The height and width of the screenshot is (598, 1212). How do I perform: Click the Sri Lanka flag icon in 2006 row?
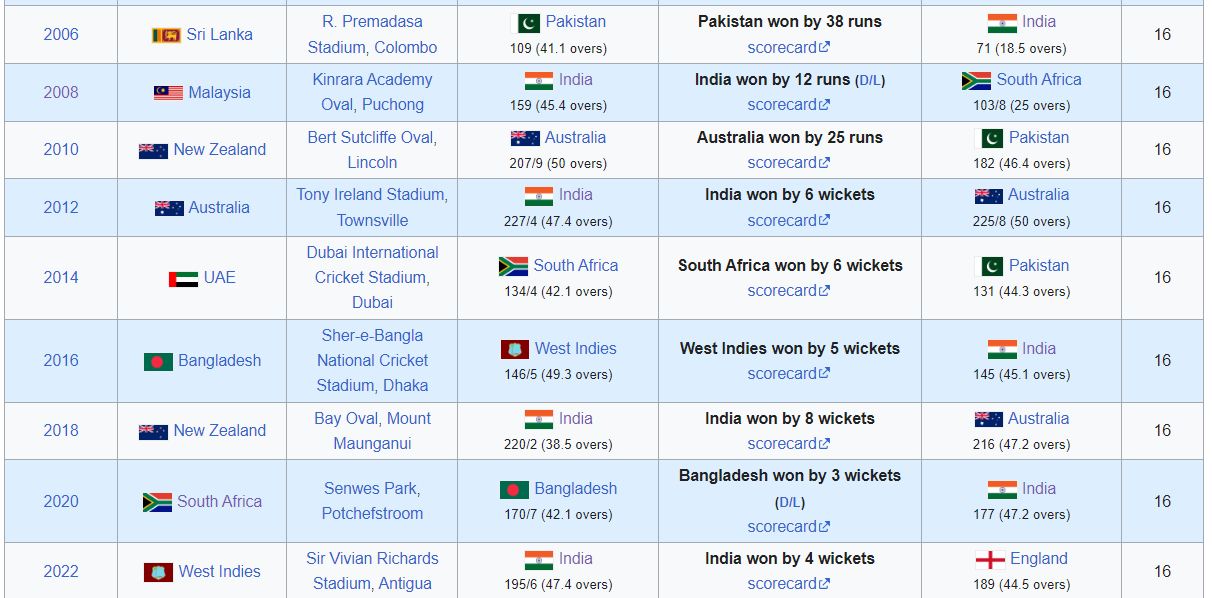pyautogui.click(x=166, y=35)
